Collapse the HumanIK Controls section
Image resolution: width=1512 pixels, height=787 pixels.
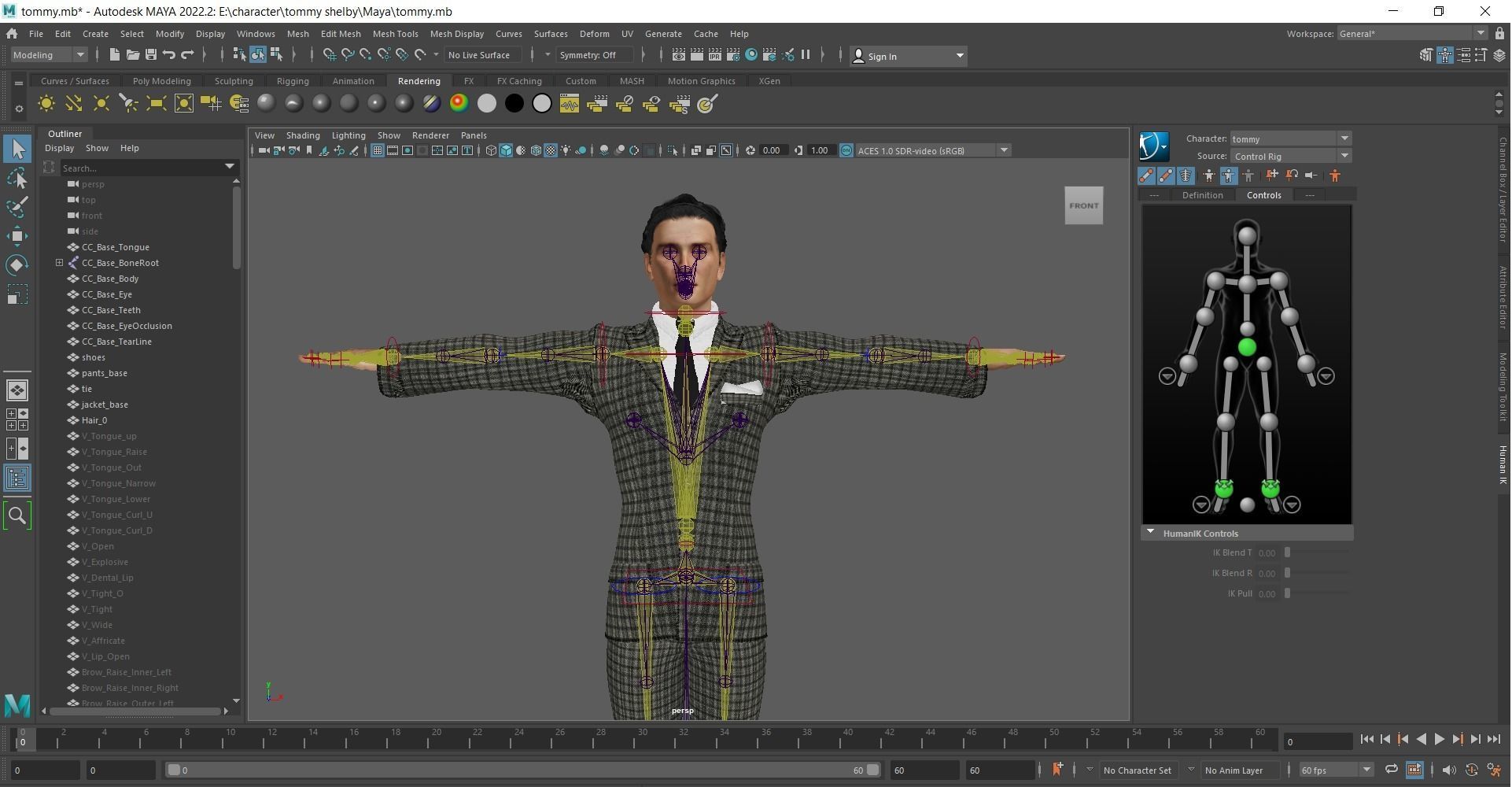point(1150,533)
